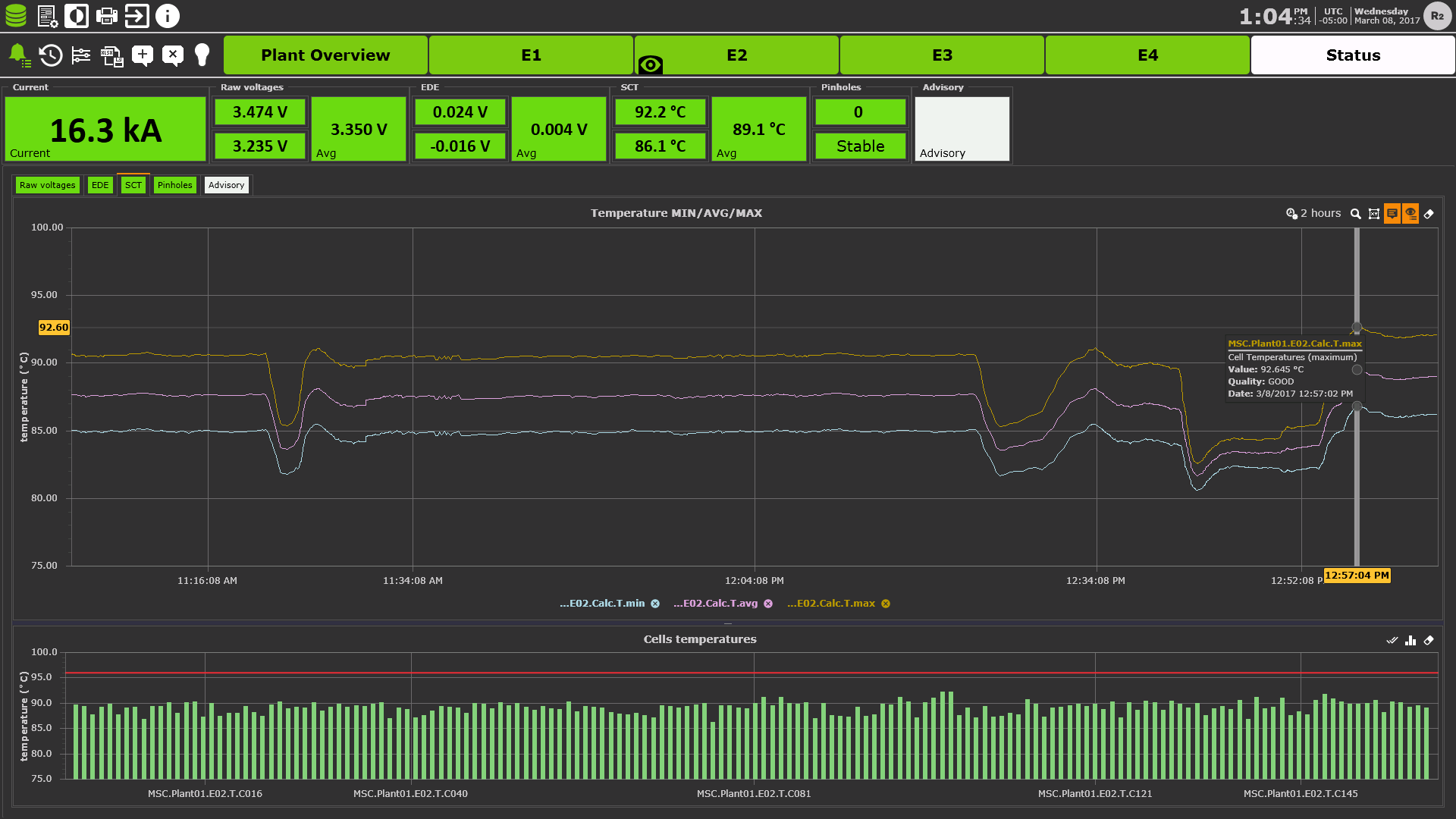Screen dimensions: 1456x819
Task: Select the SCT chart tab
Action: coord(133,185)
